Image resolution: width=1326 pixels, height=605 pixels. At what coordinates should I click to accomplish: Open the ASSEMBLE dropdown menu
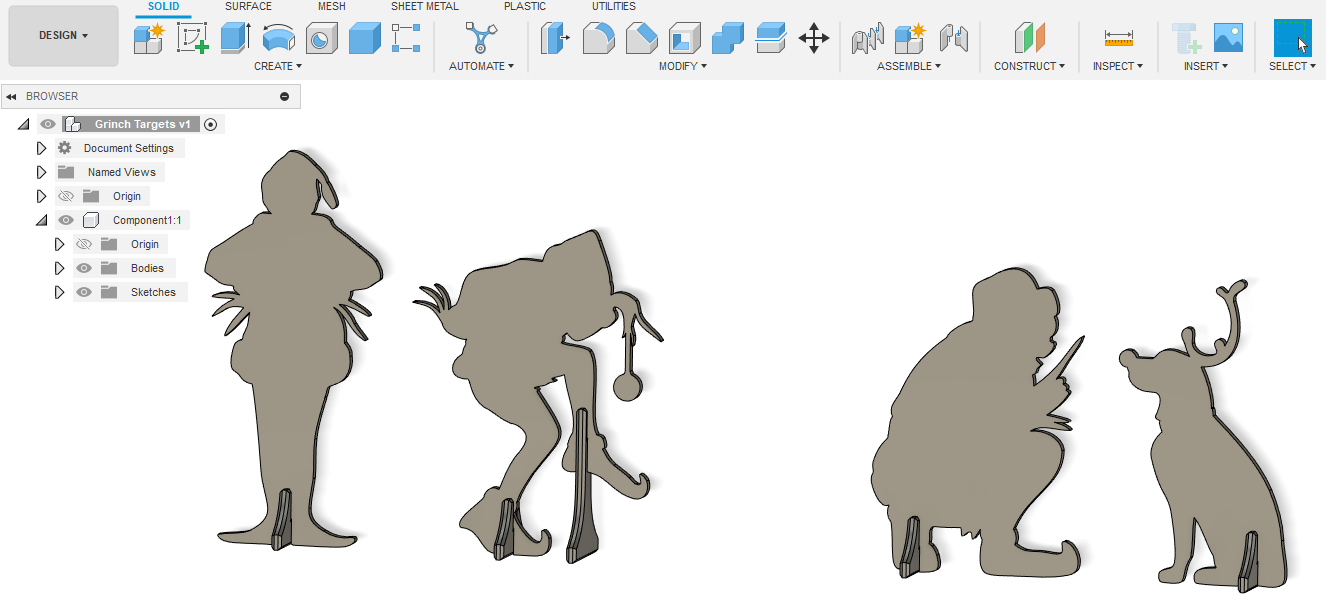(910, 66)
